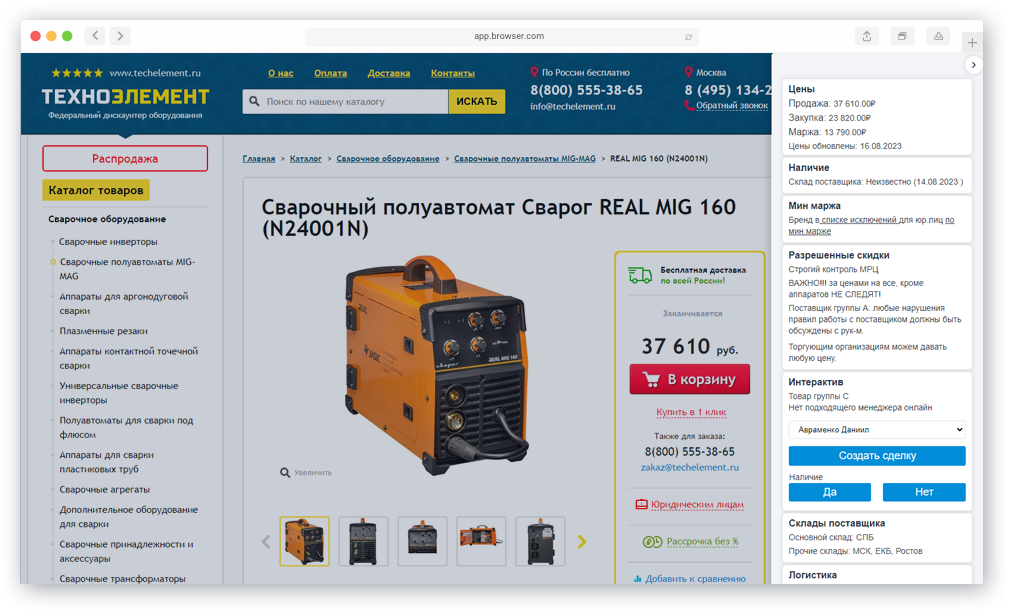Click the shopping cart icon on buy button
Screen dimensions: 1011x613
pos(651,380)
